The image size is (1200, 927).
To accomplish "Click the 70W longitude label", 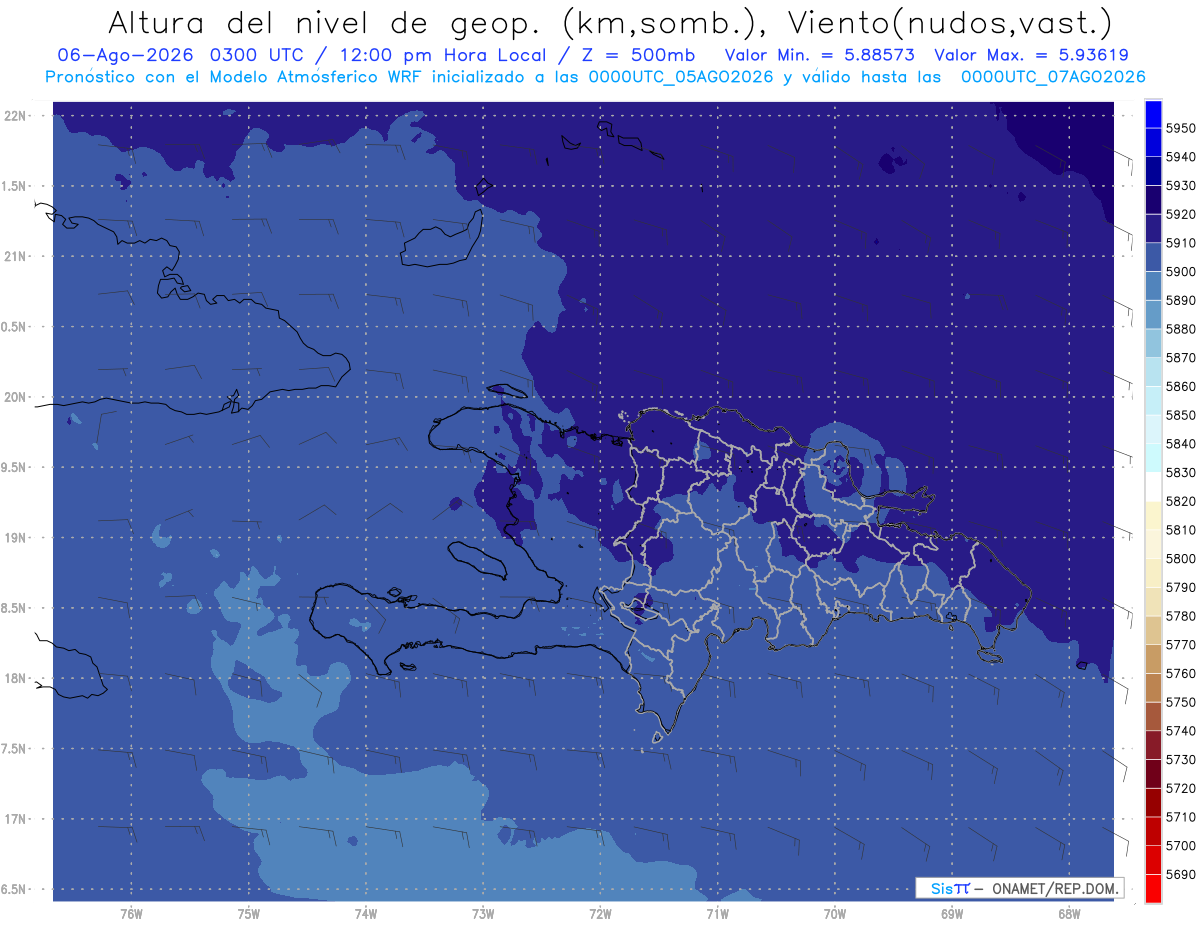I will [x=834, y=914].
